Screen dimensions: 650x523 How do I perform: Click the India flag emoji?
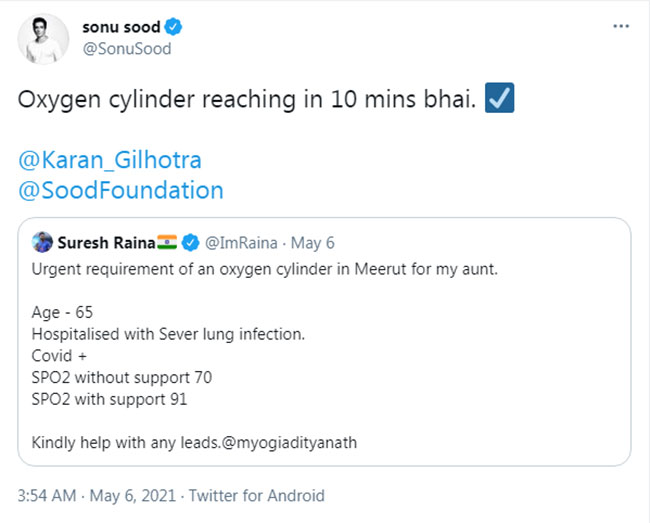click(165, 242)
